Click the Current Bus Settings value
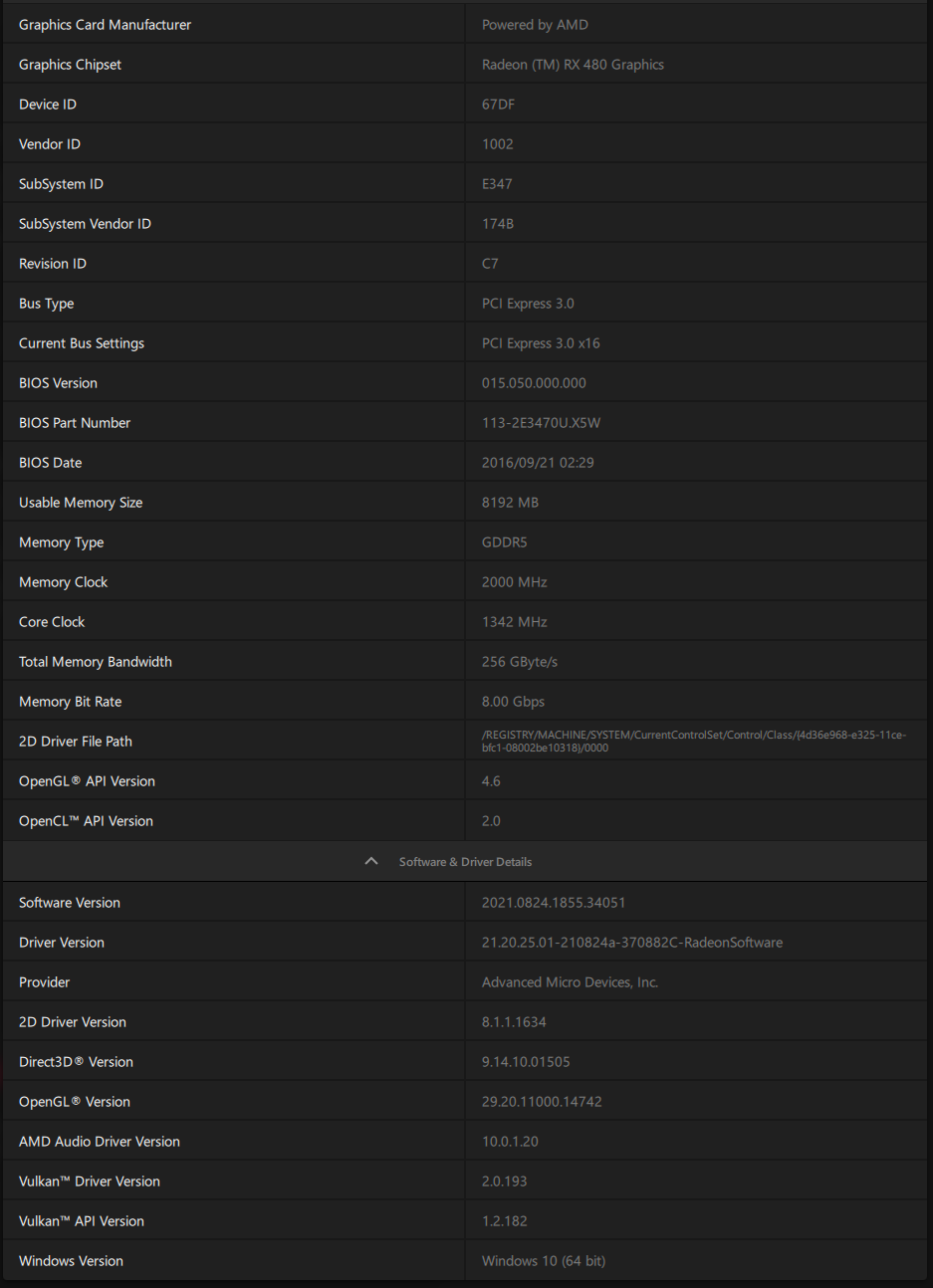This screenshot has width=933, height=1288. (x=541, y=343)
